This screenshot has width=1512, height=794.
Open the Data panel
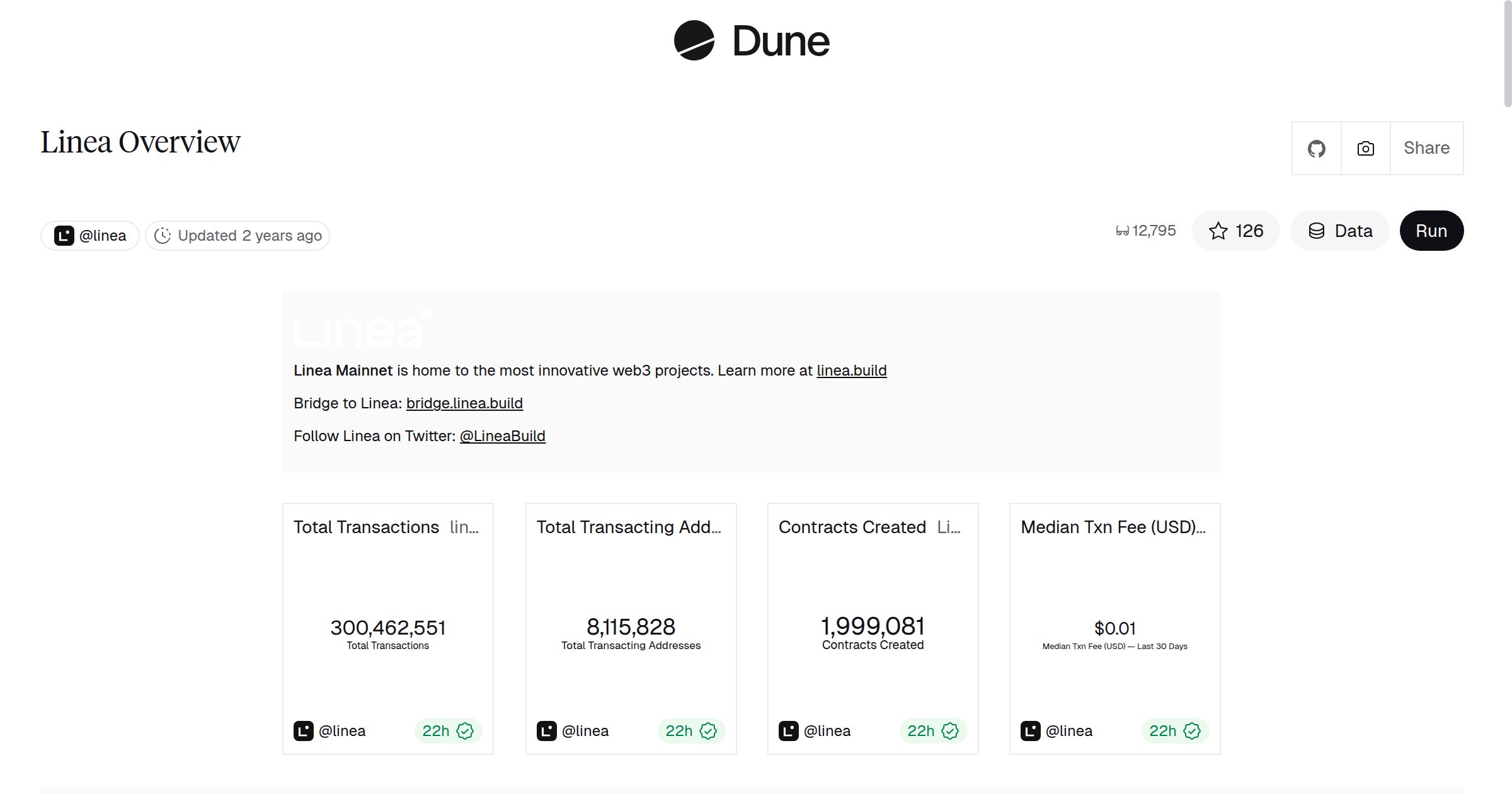[x=1339, y=231]
